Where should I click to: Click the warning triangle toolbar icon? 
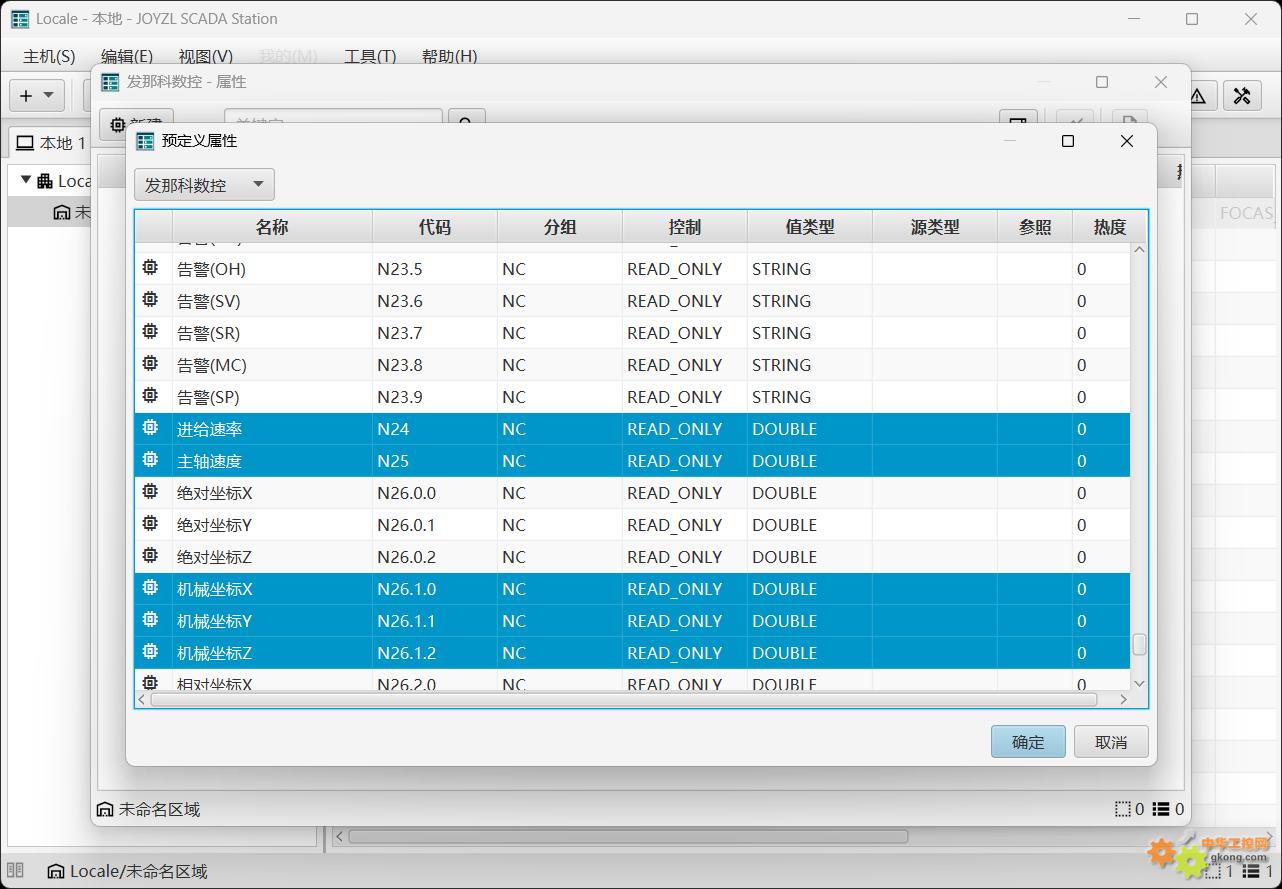coord(1197,96)
